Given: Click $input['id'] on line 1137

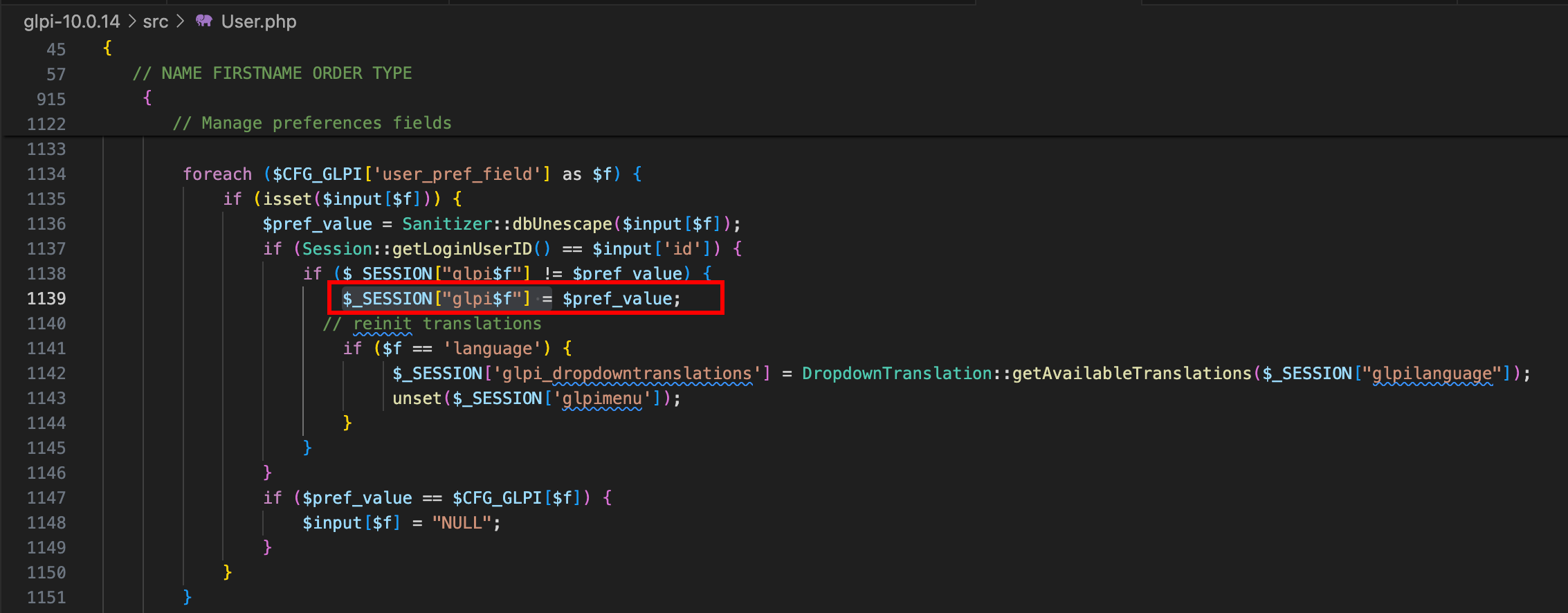Looking at the screenshot, I should click(652, 248).
